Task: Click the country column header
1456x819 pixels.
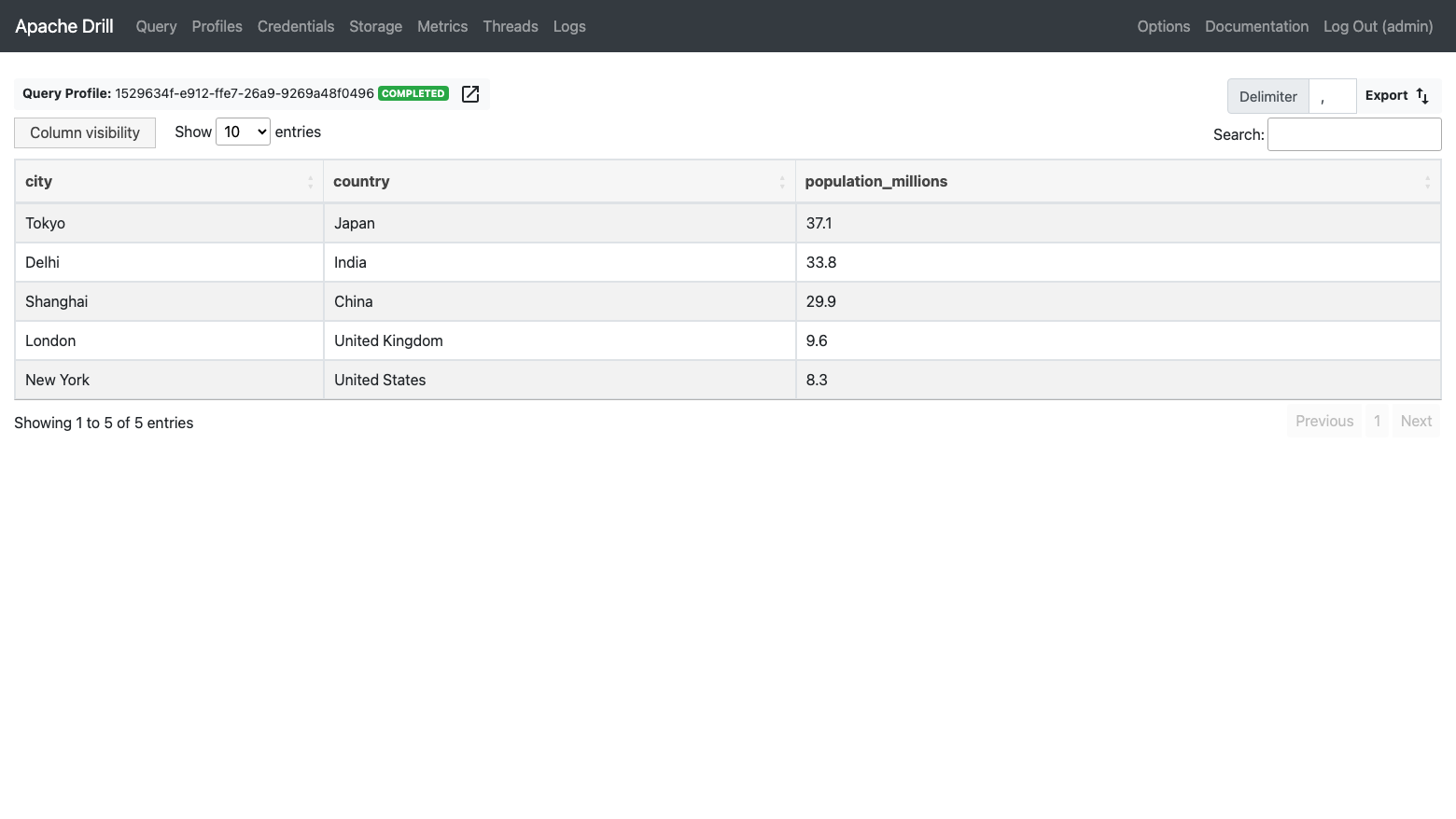Action: tap(559, 181)
